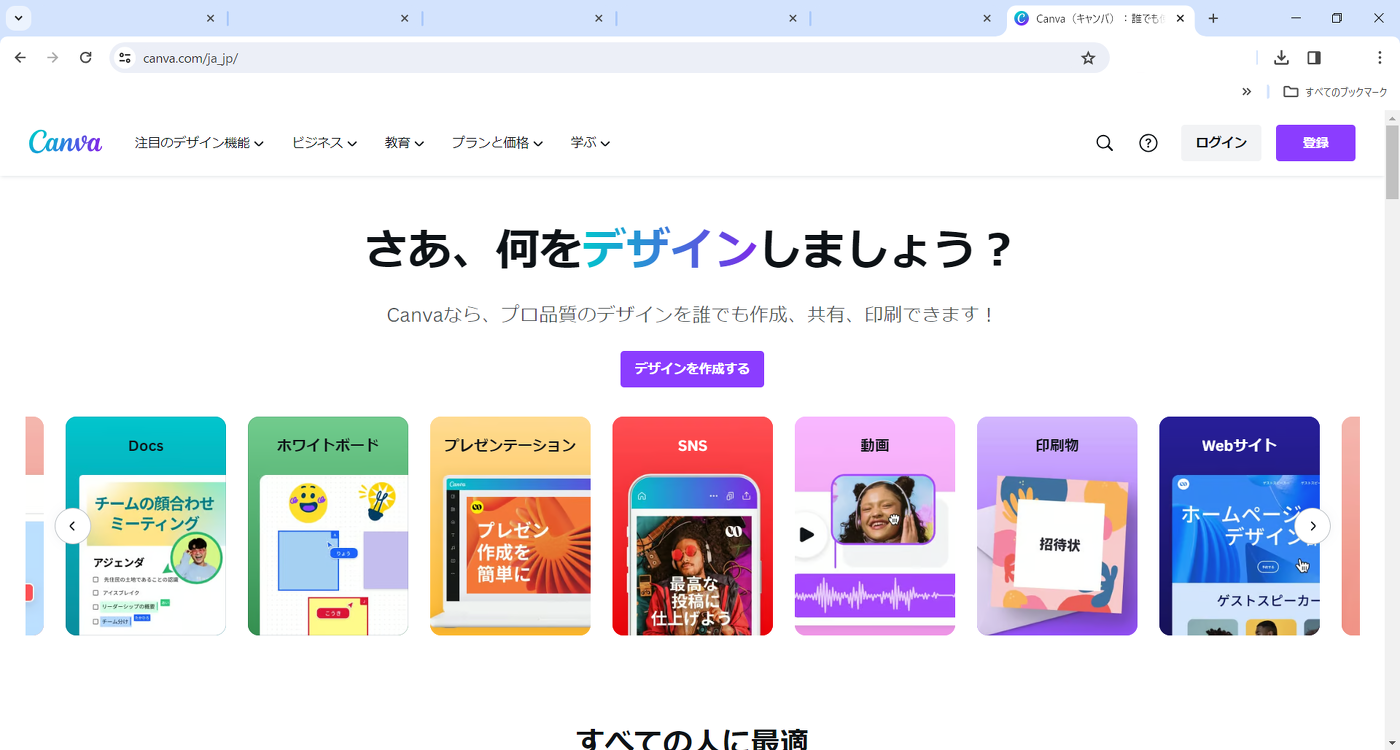The width and height of the screenshot is (1400, 750).
Task: Open the ホワイトボード category card
Action: click(327, 525)
